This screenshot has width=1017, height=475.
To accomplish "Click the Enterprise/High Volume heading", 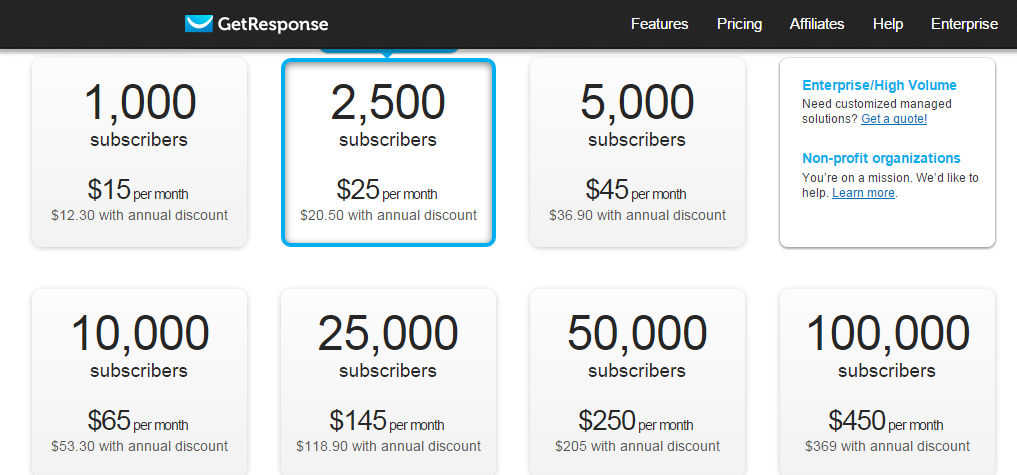I will [x=879, y=86].
